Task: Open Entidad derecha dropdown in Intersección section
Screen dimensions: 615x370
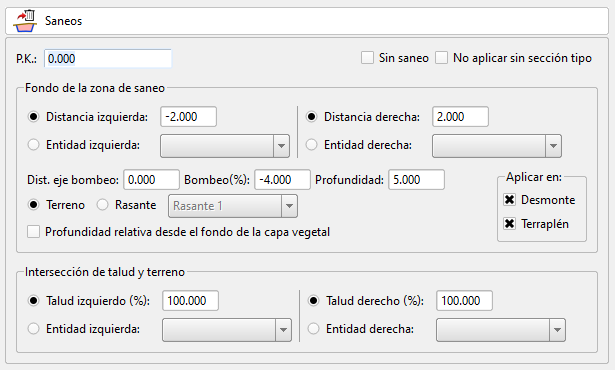Action: [x=500, y=330]
